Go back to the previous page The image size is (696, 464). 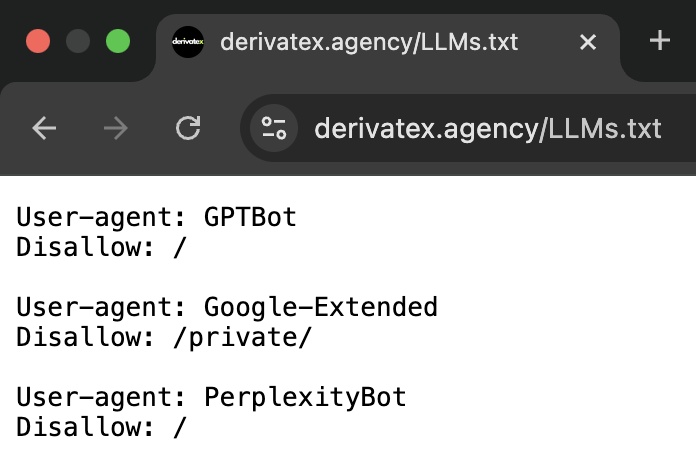[x=44, y=128]
